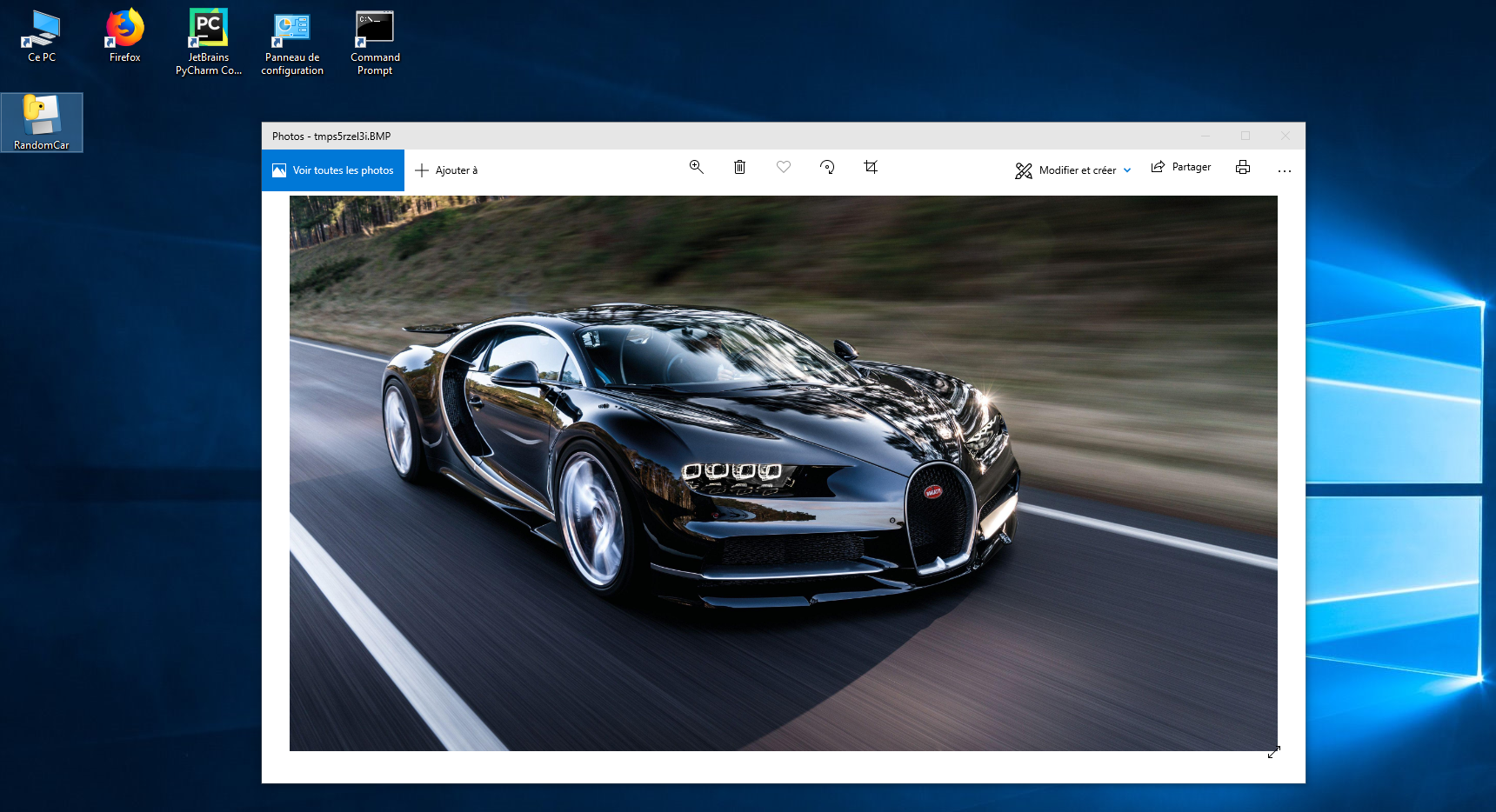Rotate the image with the rotate icon
The width and height of the screenshot is (1496, 812).
(827, 167)
